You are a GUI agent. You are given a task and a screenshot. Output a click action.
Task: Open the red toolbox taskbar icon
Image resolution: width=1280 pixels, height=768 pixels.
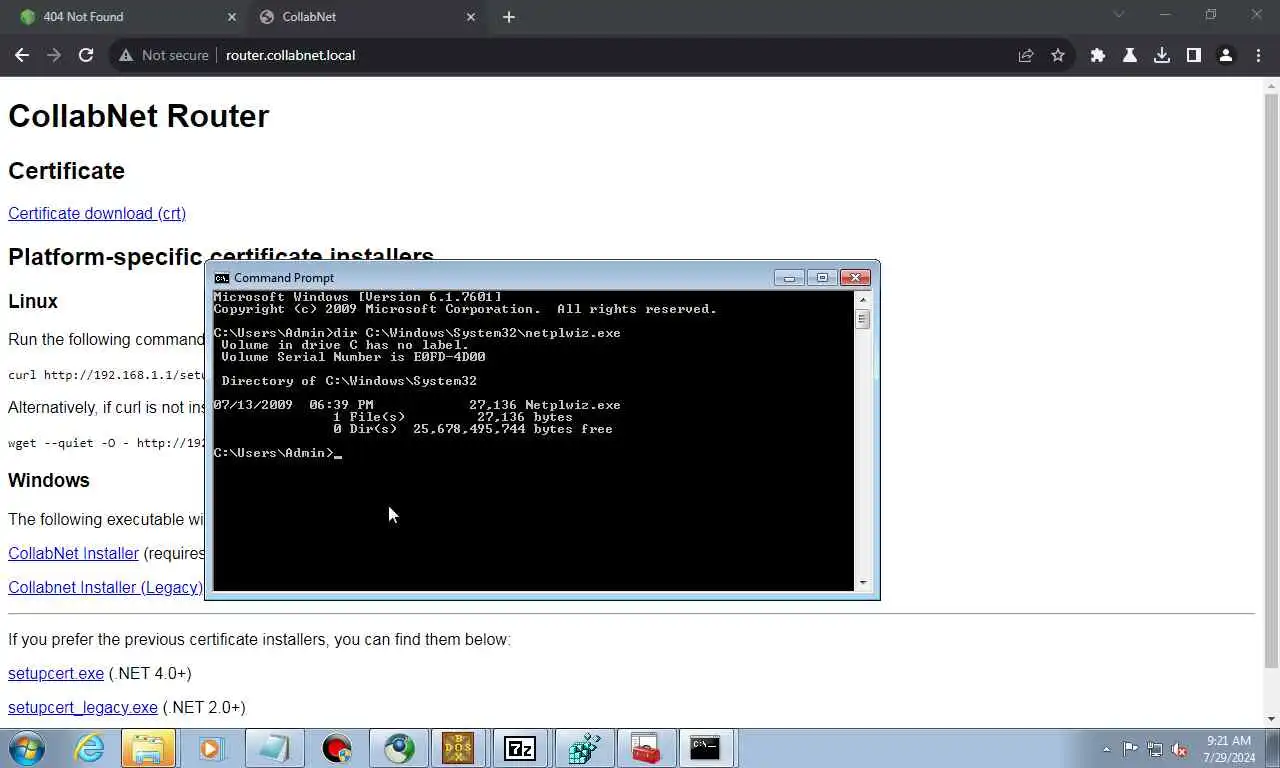click(645, 748)
